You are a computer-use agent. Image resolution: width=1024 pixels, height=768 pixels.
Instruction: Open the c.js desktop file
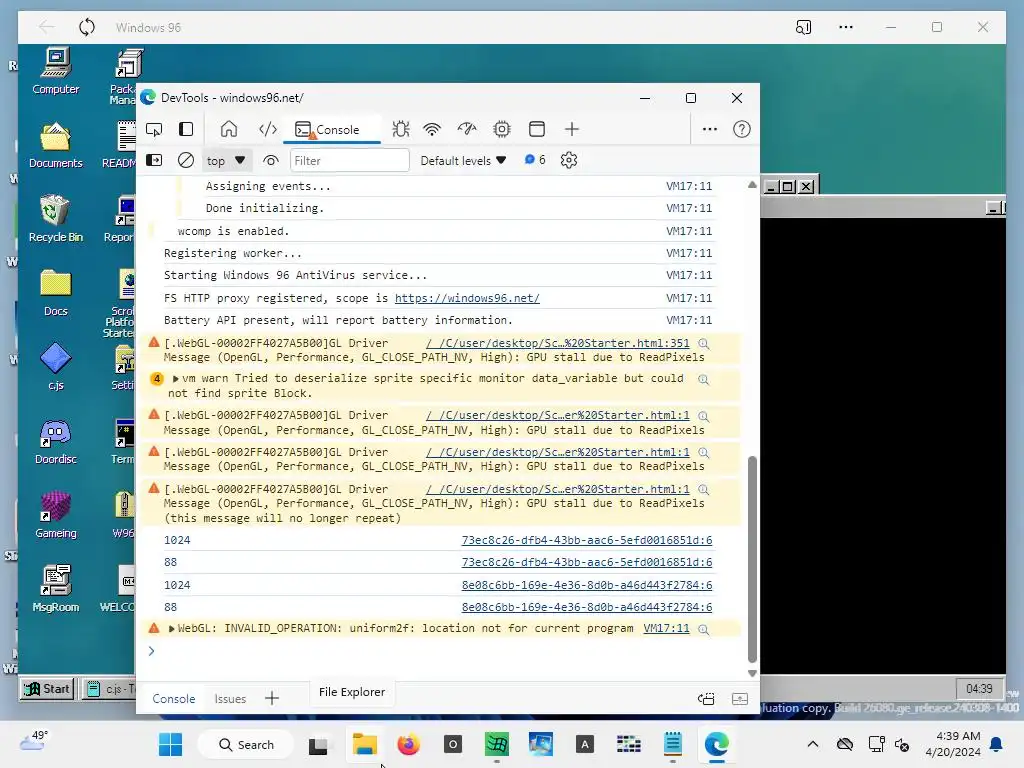click(56, 367)
